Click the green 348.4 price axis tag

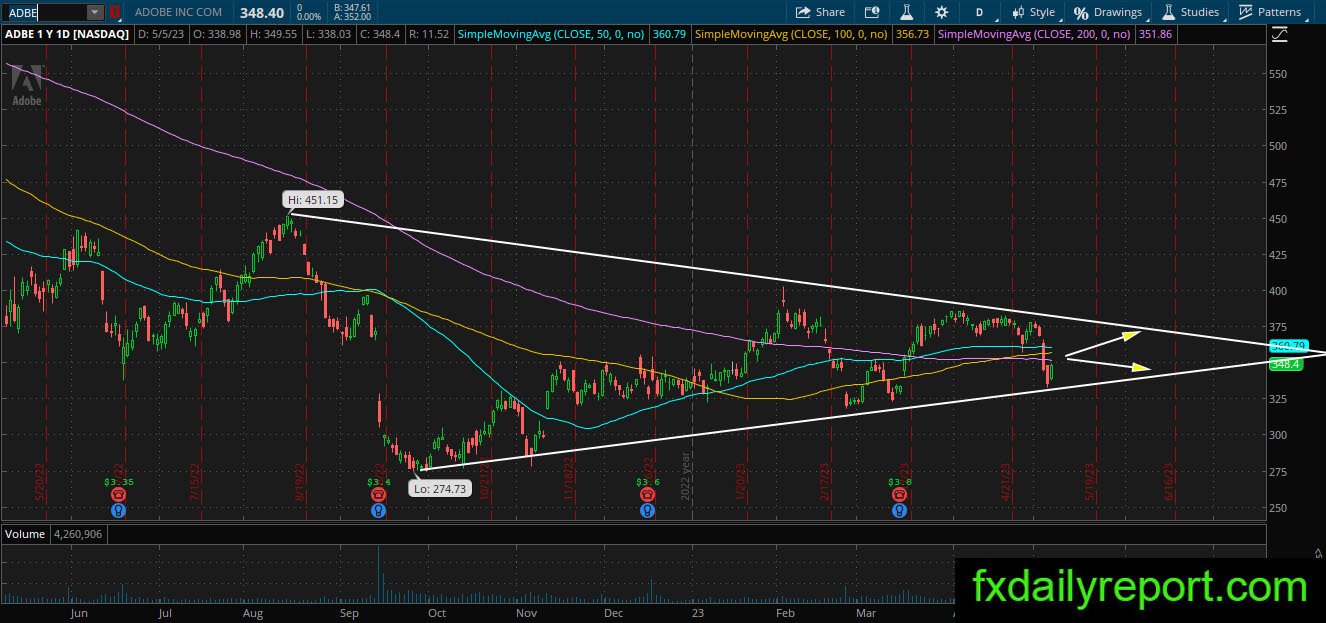click(1284, 364)
